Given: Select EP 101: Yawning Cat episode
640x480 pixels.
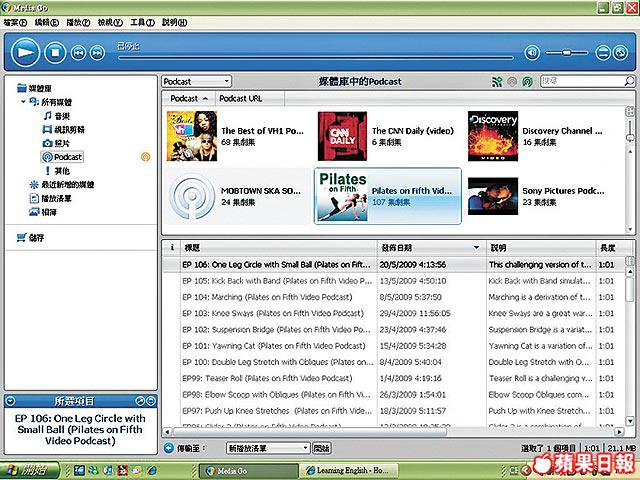Looking at the screenshot, I should coord(394,346).
